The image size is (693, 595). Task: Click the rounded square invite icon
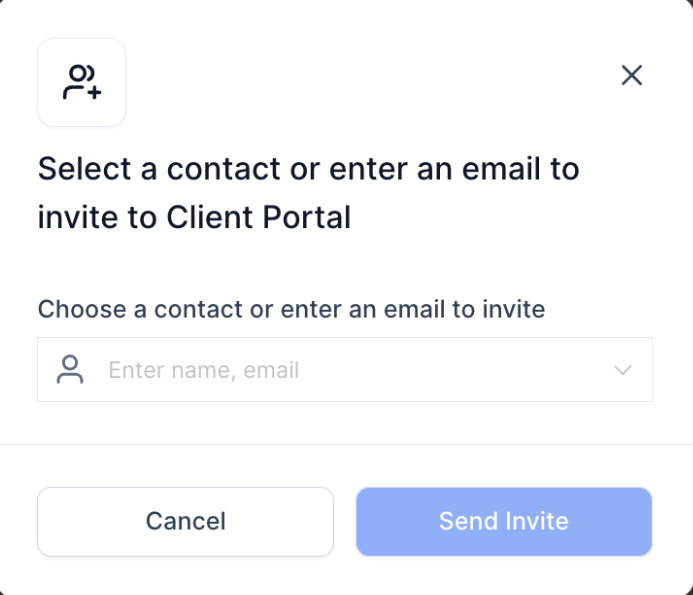pos(81,82)
